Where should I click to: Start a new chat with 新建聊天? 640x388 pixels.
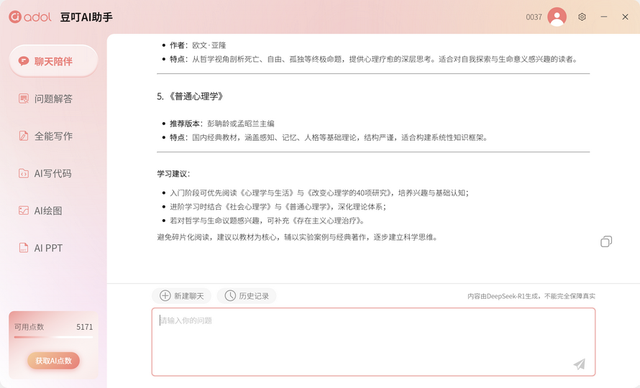coord(182,296)
